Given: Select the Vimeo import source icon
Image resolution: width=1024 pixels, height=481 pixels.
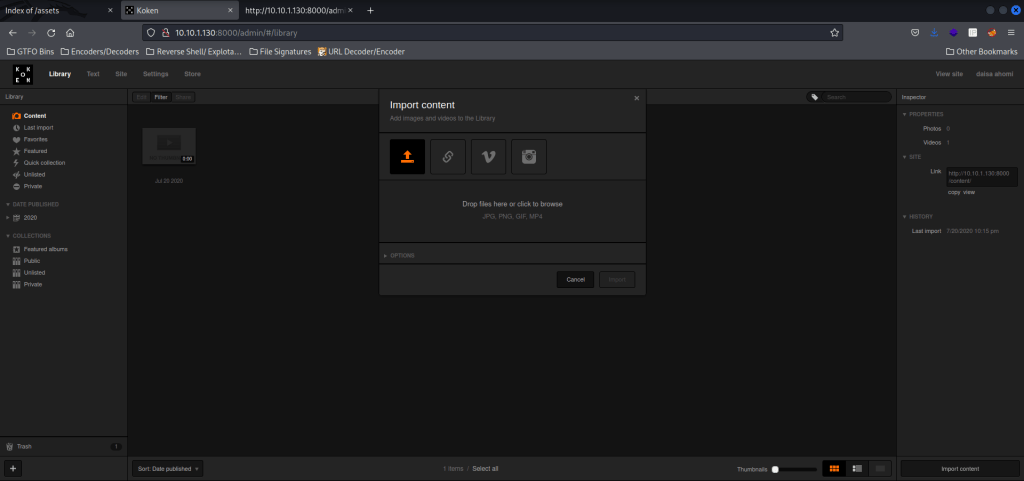Looking at the screenshot, I should click(x=489, y=157).
